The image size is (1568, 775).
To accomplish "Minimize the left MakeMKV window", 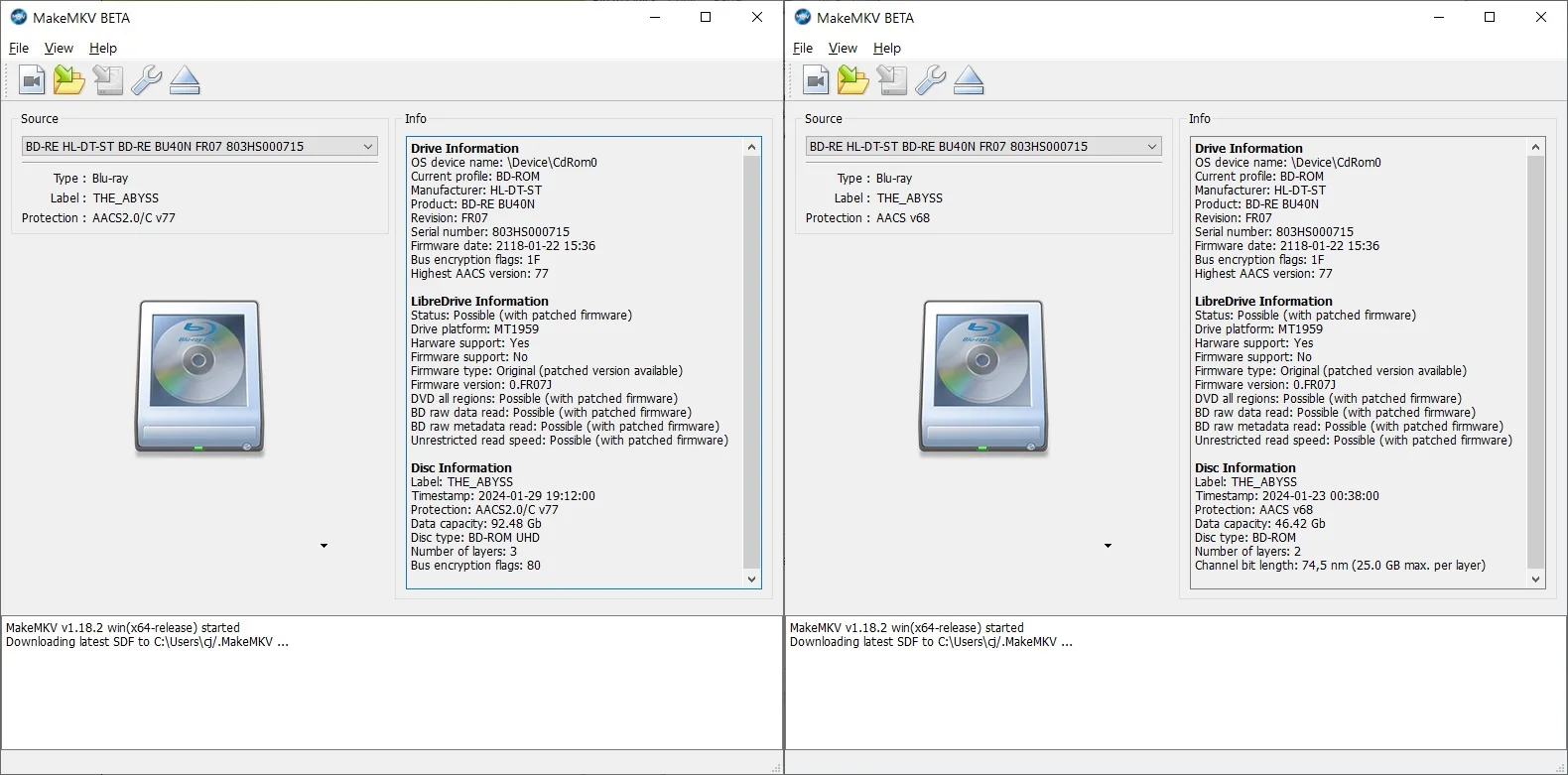I will (x=655, y=17).
